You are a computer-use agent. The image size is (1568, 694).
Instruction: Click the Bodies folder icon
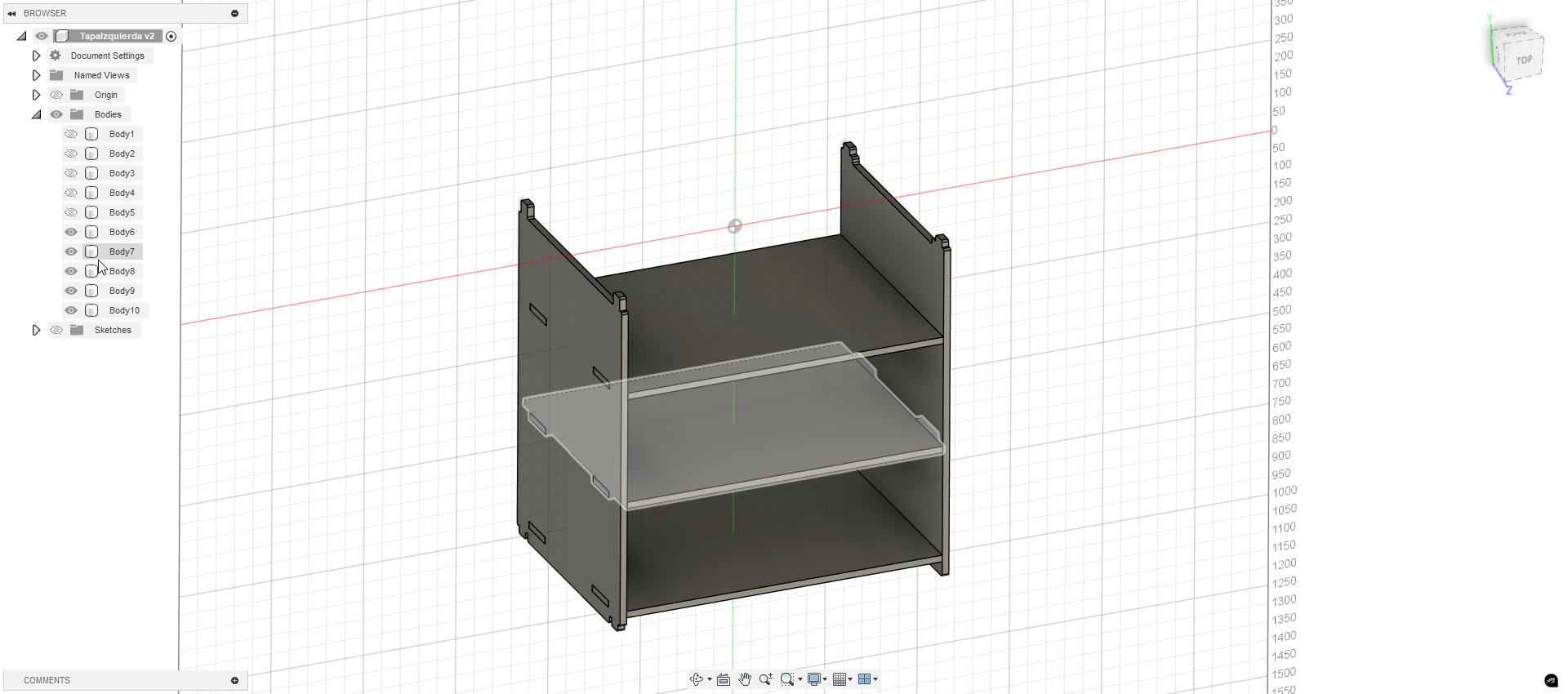click(77, 114)
